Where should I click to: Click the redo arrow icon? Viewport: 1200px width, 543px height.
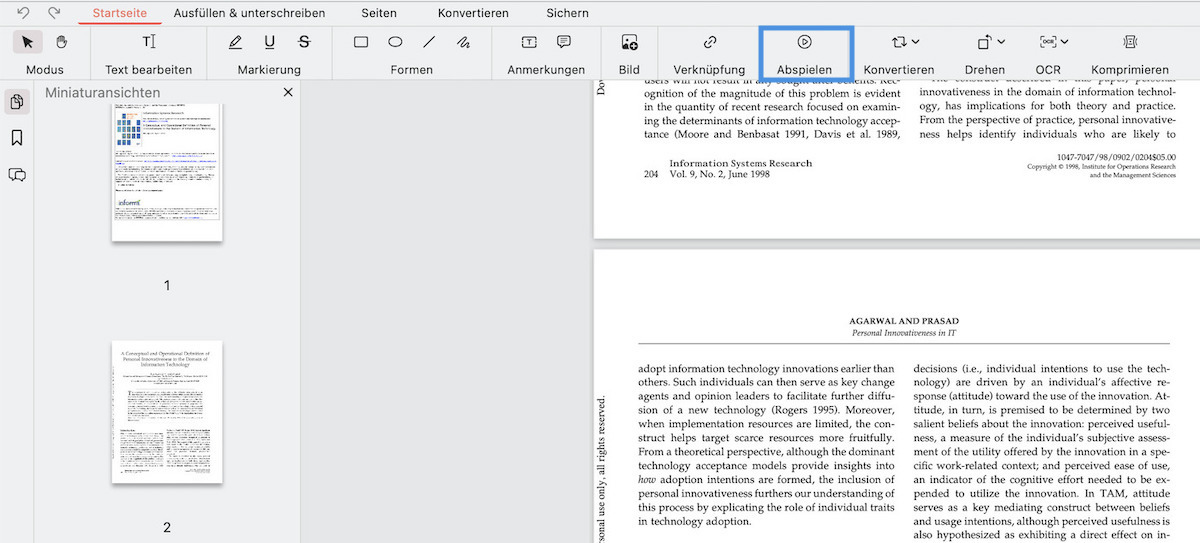pos(54,13)
